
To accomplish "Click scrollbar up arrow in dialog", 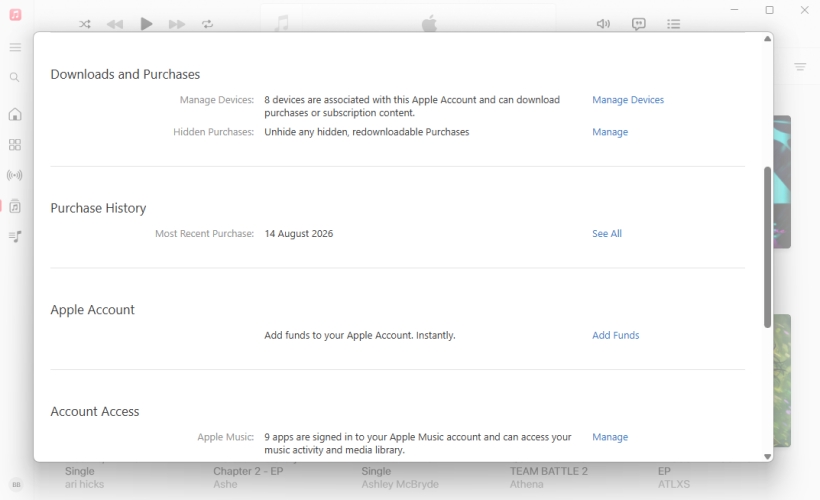I will coord(767,39).
